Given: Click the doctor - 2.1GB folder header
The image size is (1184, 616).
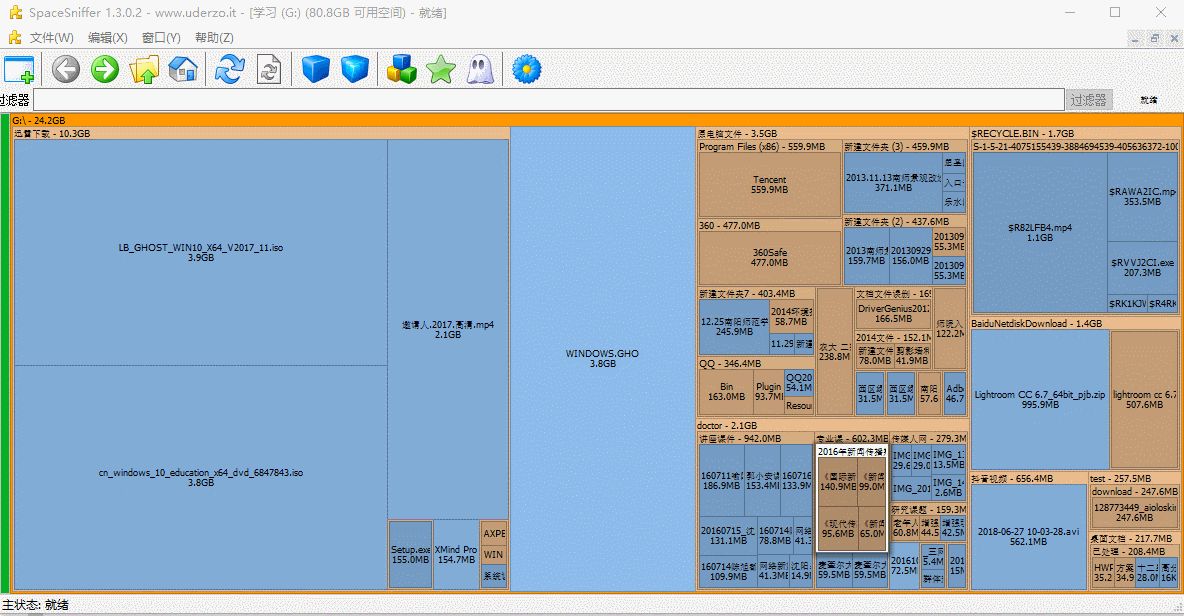Looking at the screenshot, I should coord(831,426).
